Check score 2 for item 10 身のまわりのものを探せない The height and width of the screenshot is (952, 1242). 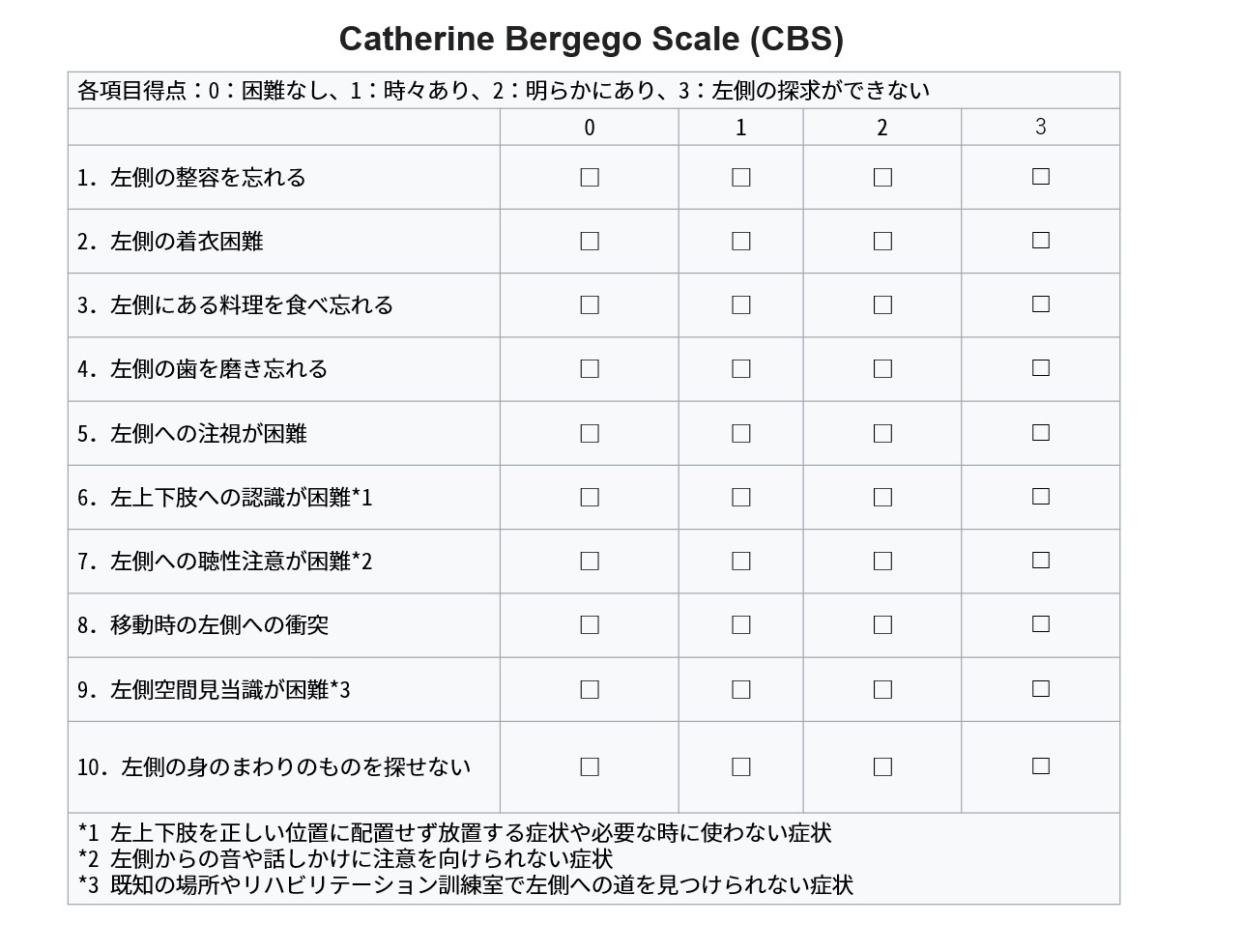coord(882,767)
